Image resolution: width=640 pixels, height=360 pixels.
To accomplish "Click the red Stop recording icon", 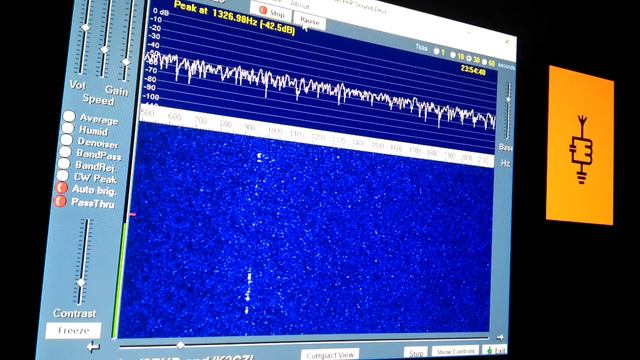I will coord(263,11).
